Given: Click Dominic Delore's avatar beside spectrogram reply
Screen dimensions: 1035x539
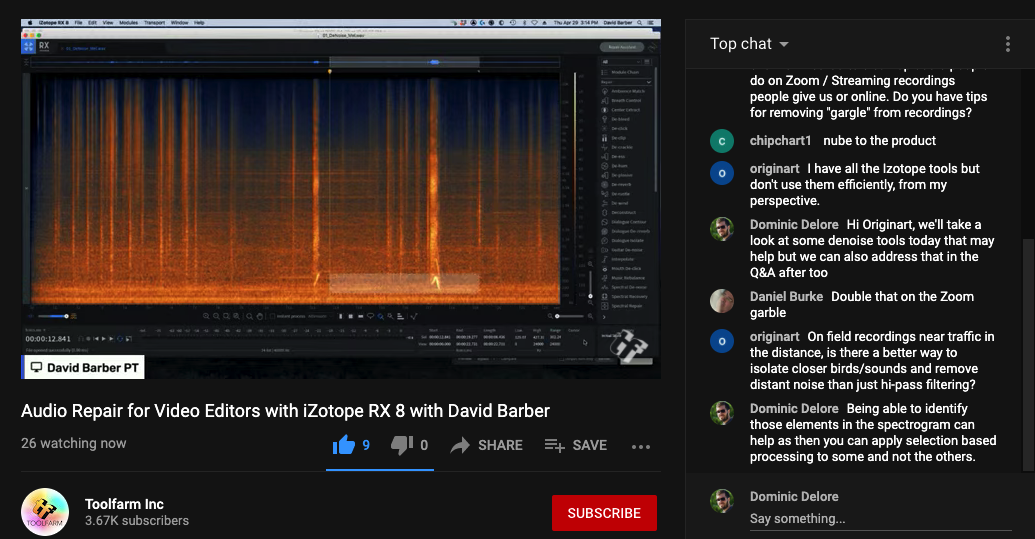Looking at the screenshot, I should [721, 413].
